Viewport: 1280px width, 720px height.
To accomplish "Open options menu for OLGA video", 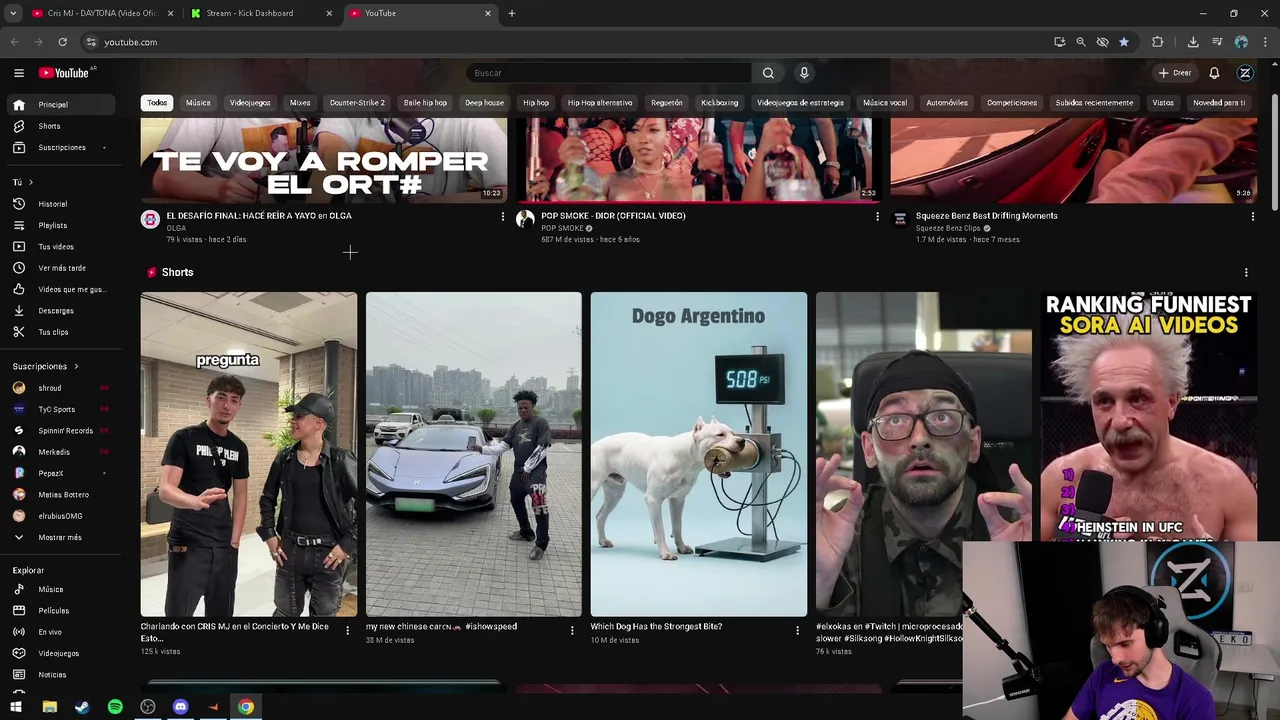I will [x=503, y=216].
